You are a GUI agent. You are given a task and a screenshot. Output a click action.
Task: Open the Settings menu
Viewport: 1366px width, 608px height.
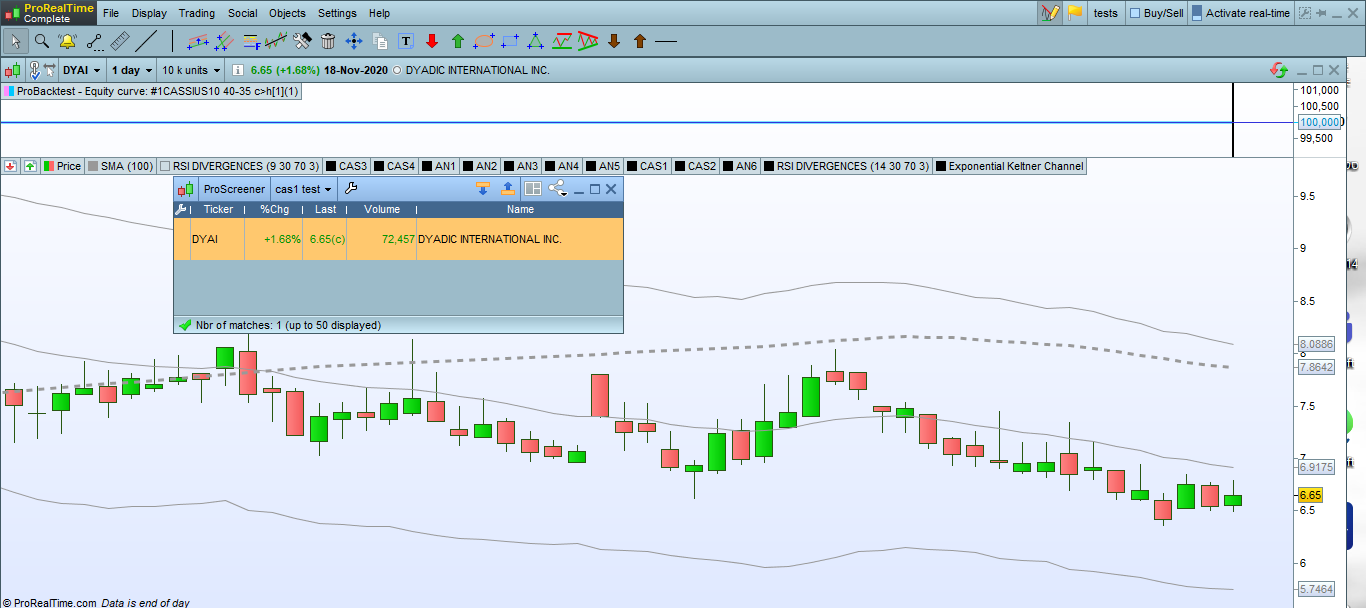pyautogui.click(x=337, y=13)
